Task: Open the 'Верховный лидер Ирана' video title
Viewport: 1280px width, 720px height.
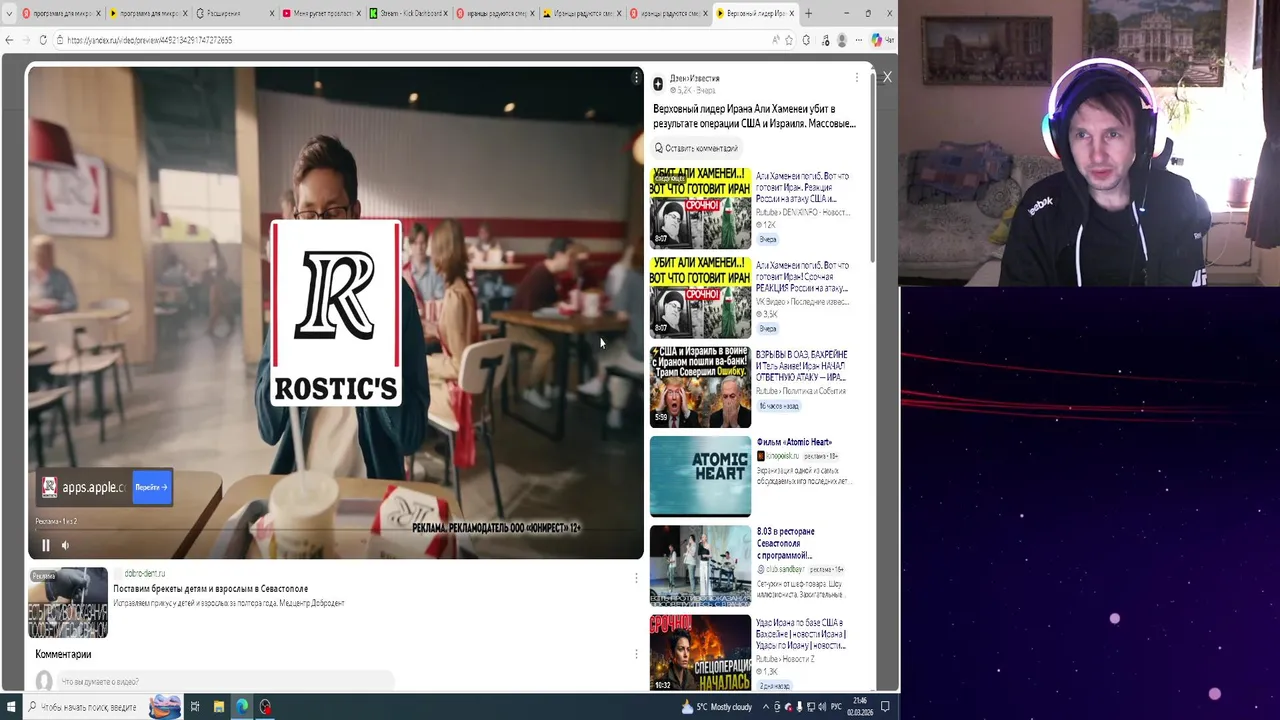Action: [754, 116]
